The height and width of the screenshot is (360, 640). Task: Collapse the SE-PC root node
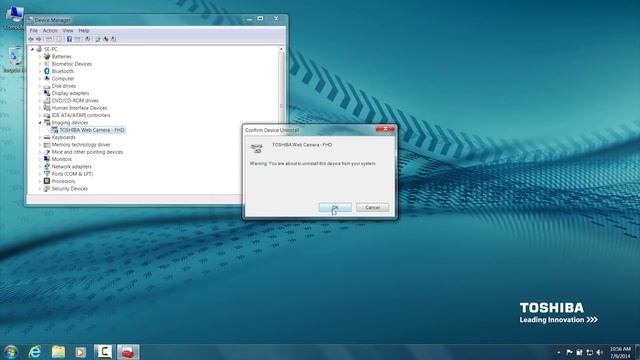click(33, 49)
